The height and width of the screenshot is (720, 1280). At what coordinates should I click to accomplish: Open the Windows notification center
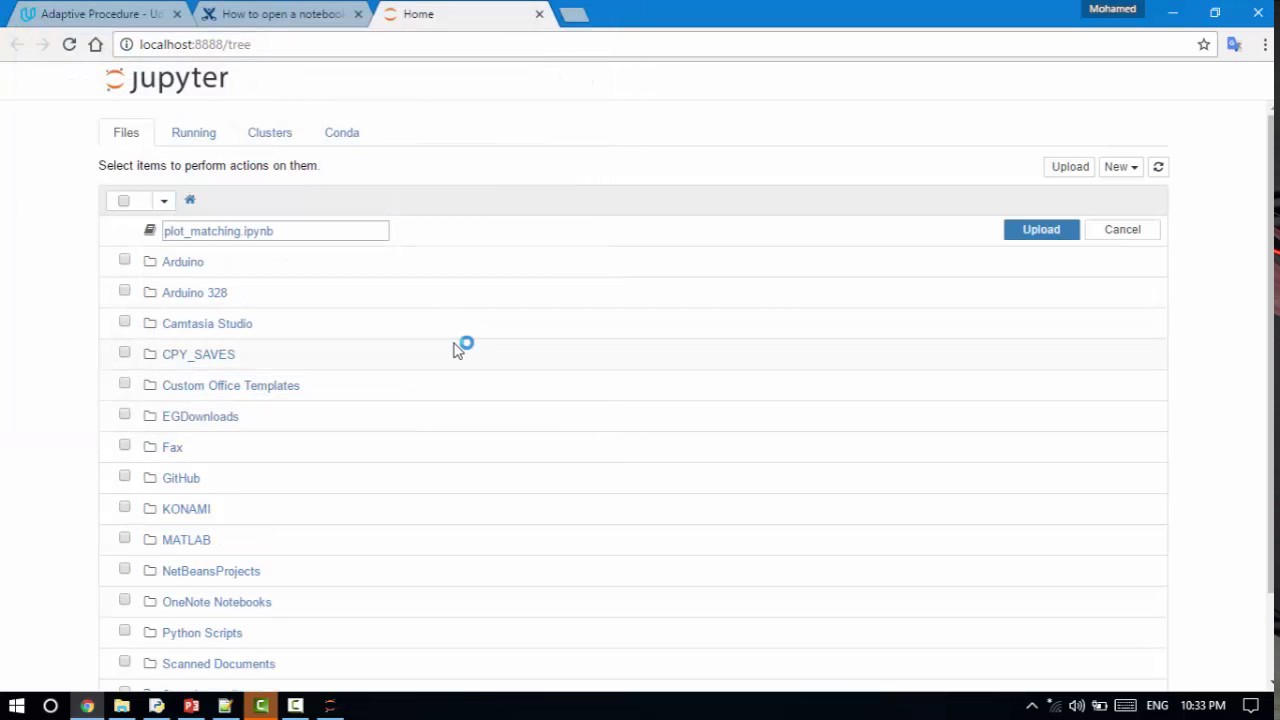1251,706
